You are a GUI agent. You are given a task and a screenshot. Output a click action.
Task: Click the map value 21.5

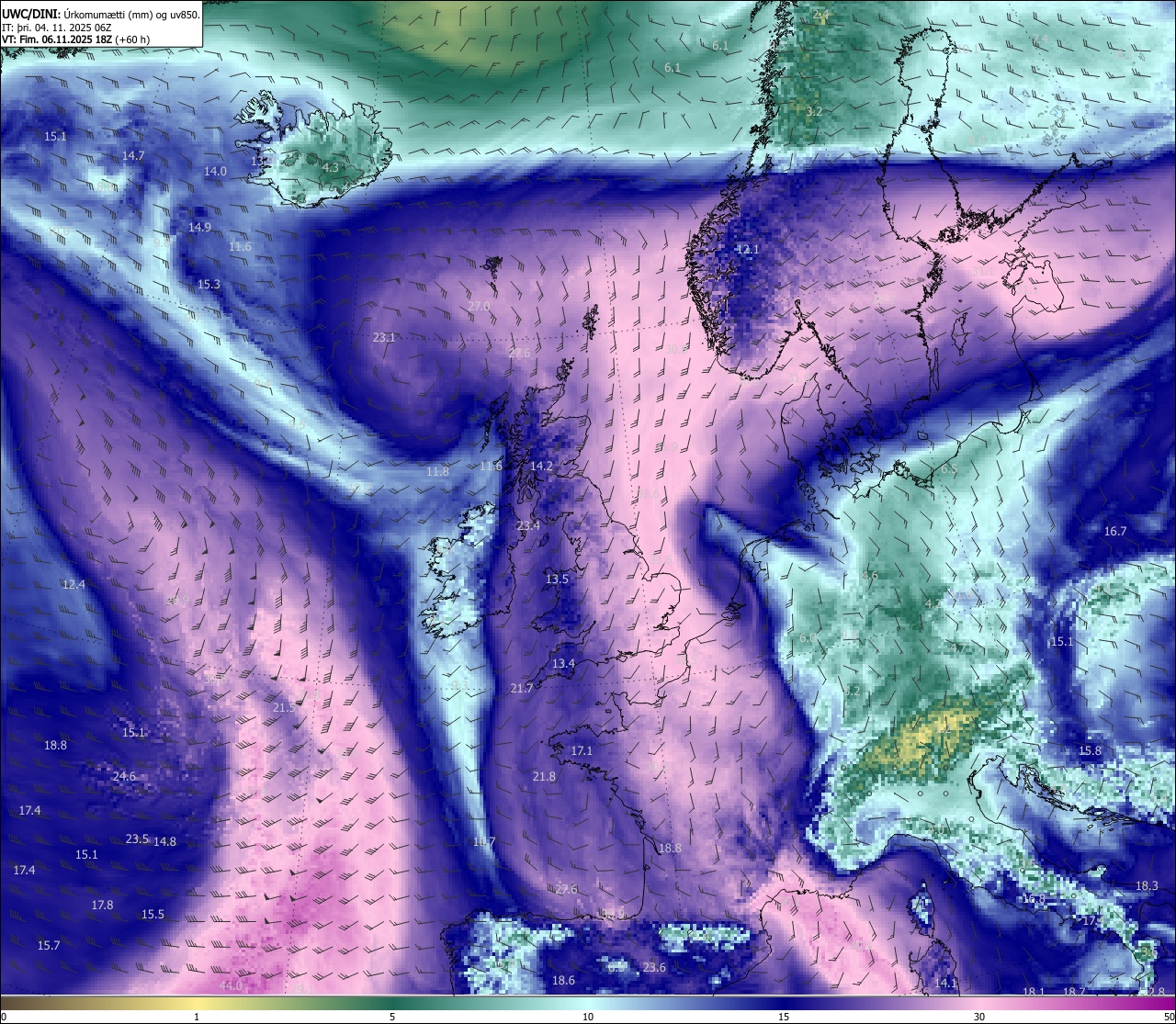[285, 707]
